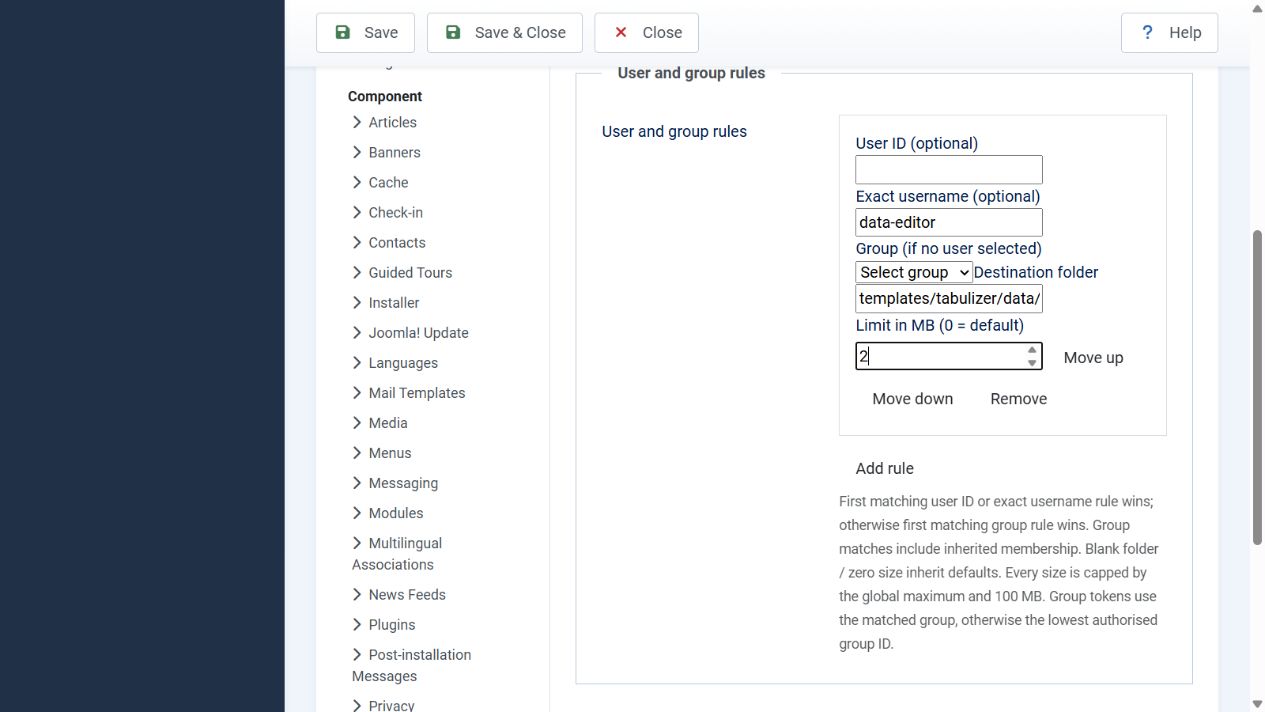The image size is (1265, 712).
Task: Click the Close button in toolbar
Action: pos(646,32)
